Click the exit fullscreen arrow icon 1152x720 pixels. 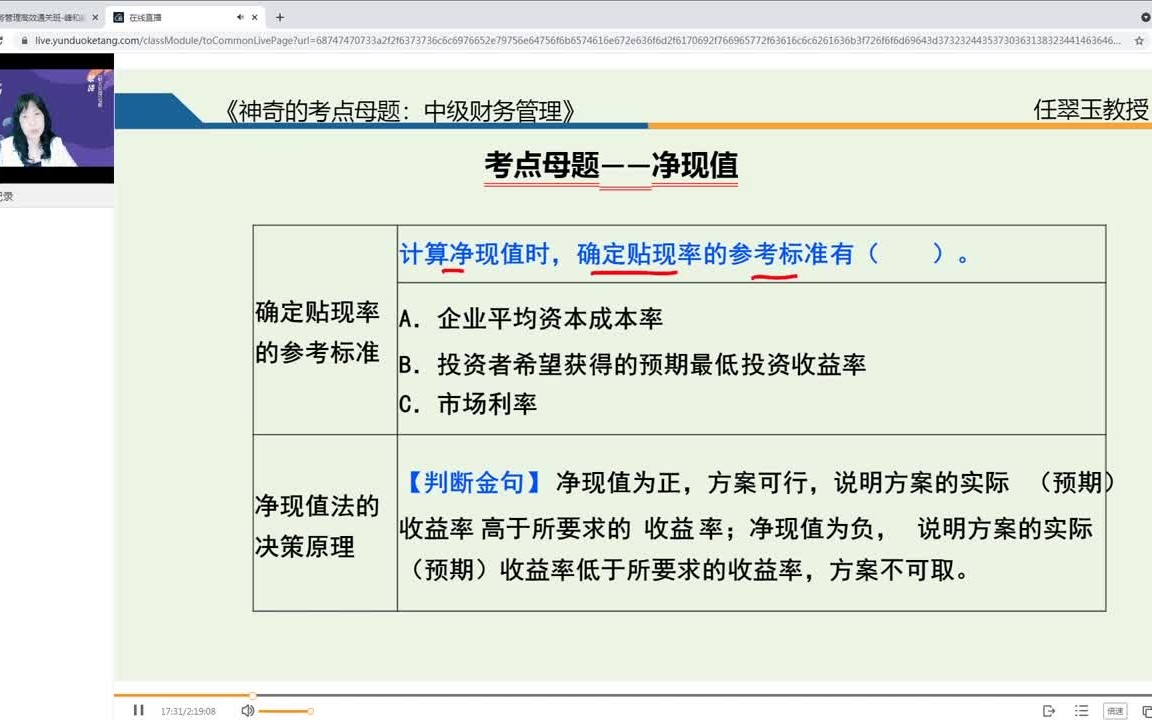(x=1047, y=709)
